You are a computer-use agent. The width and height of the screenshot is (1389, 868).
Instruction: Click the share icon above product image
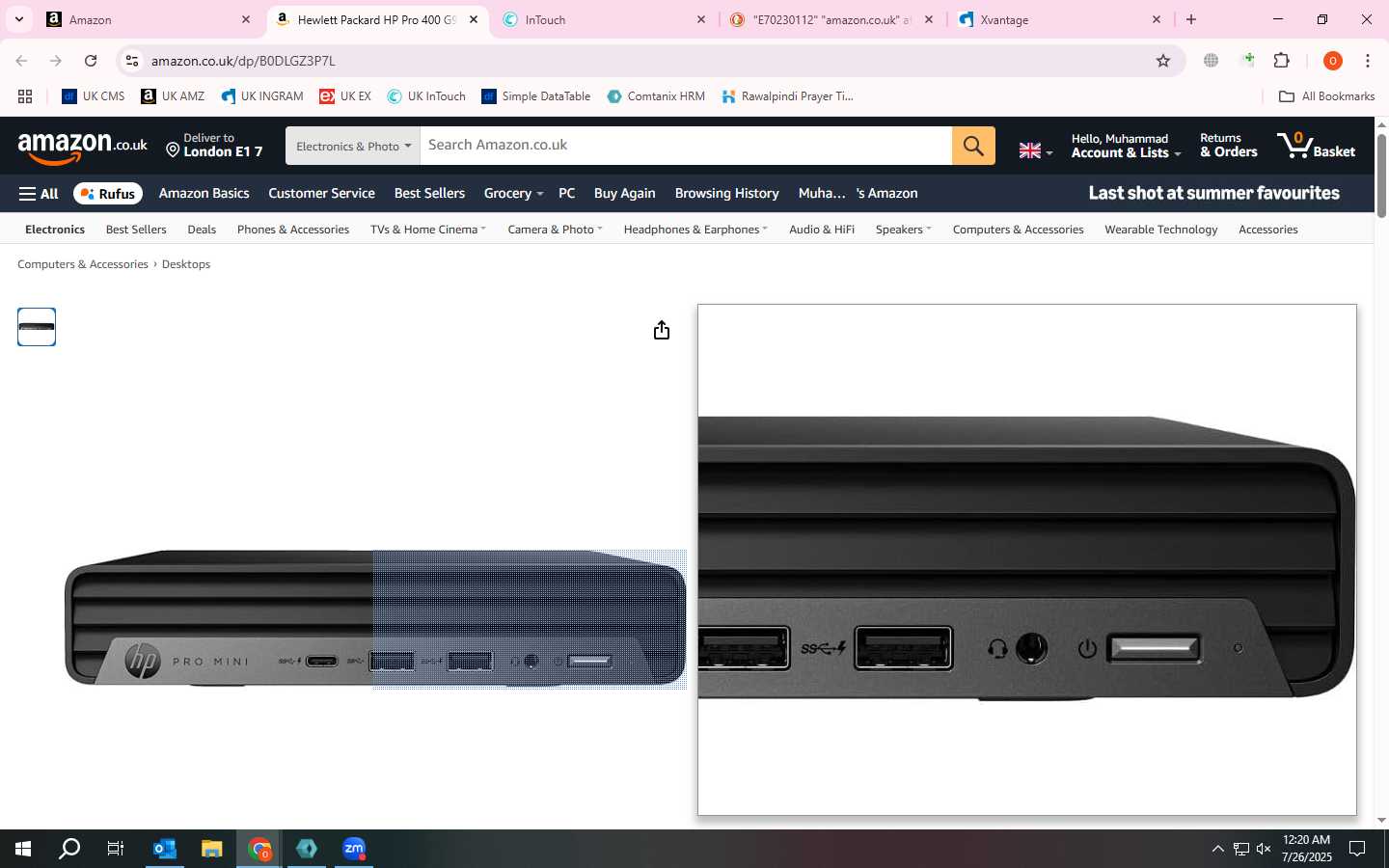[661, 331]
